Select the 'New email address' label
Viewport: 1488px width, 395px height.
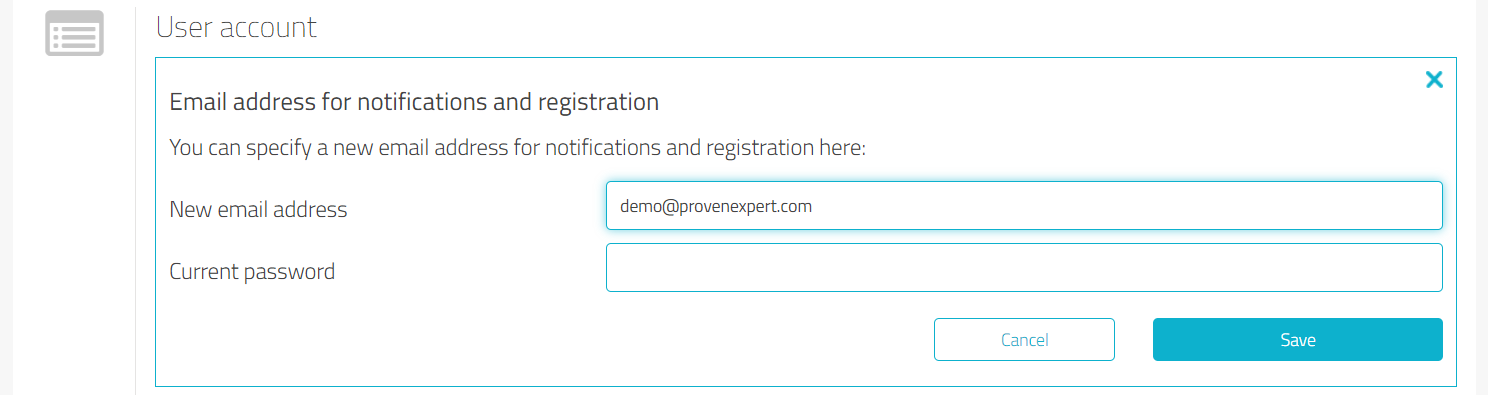tap(258, 210)
